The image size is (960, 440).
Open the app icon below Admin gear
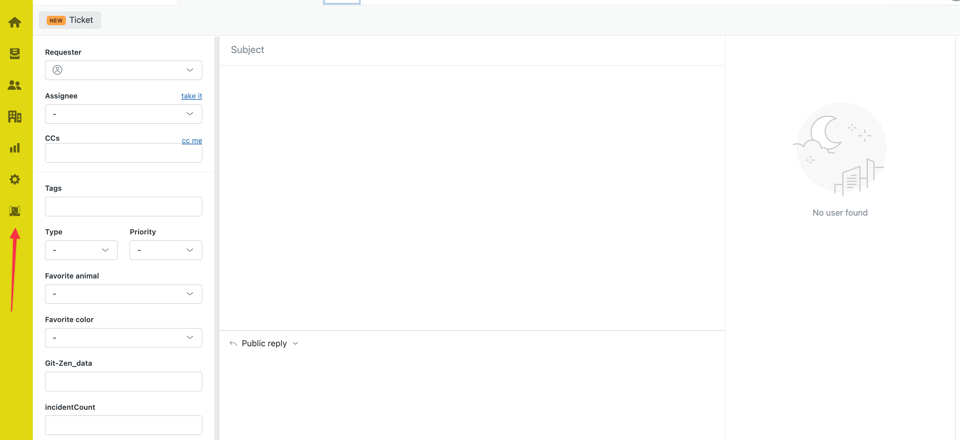click(x=15, y=211)
